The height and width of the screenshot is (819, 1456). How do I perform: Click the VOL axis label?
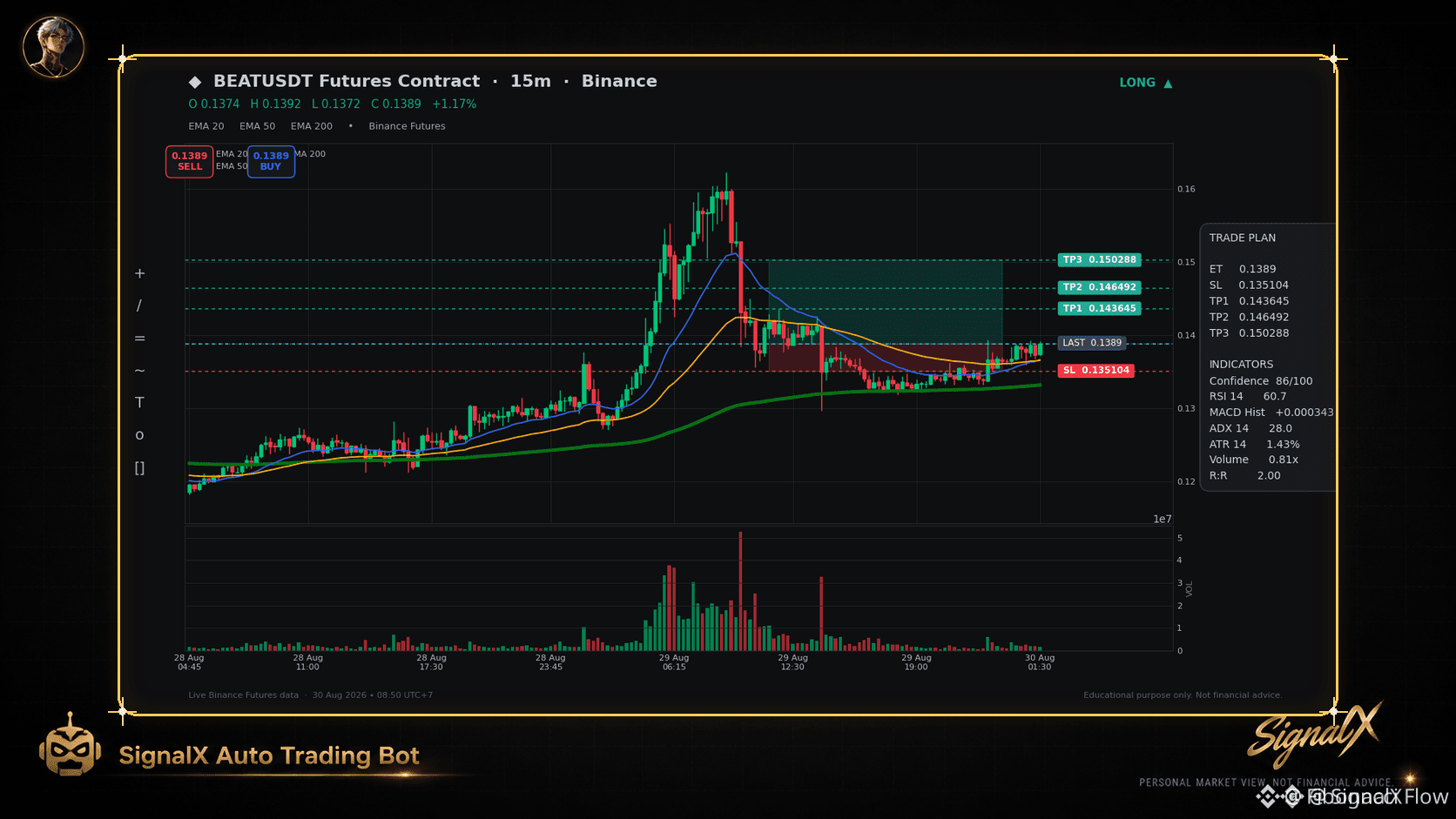[1190, 589]
